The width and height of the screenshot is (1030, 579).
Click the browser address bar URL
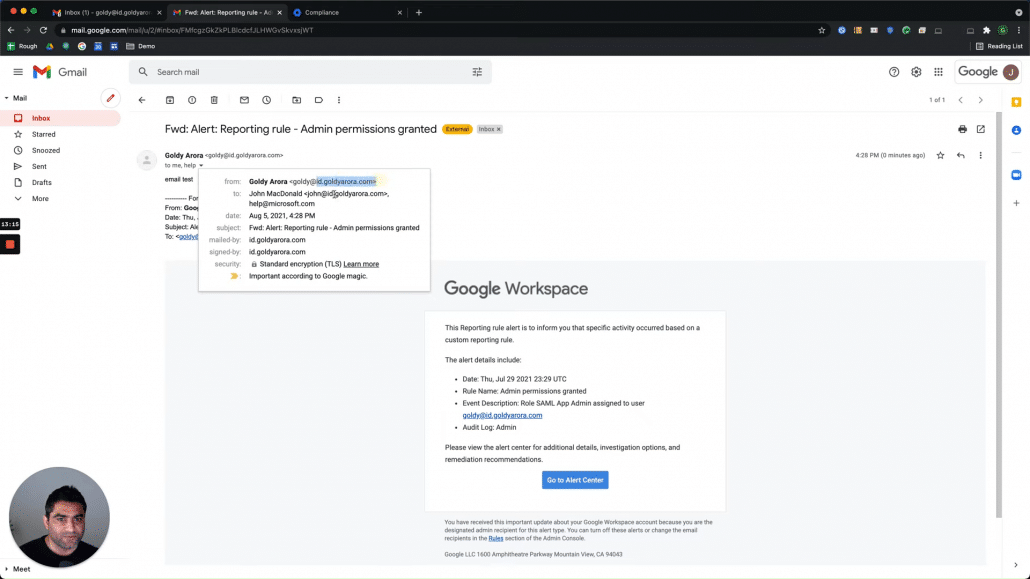pos(192,30)
